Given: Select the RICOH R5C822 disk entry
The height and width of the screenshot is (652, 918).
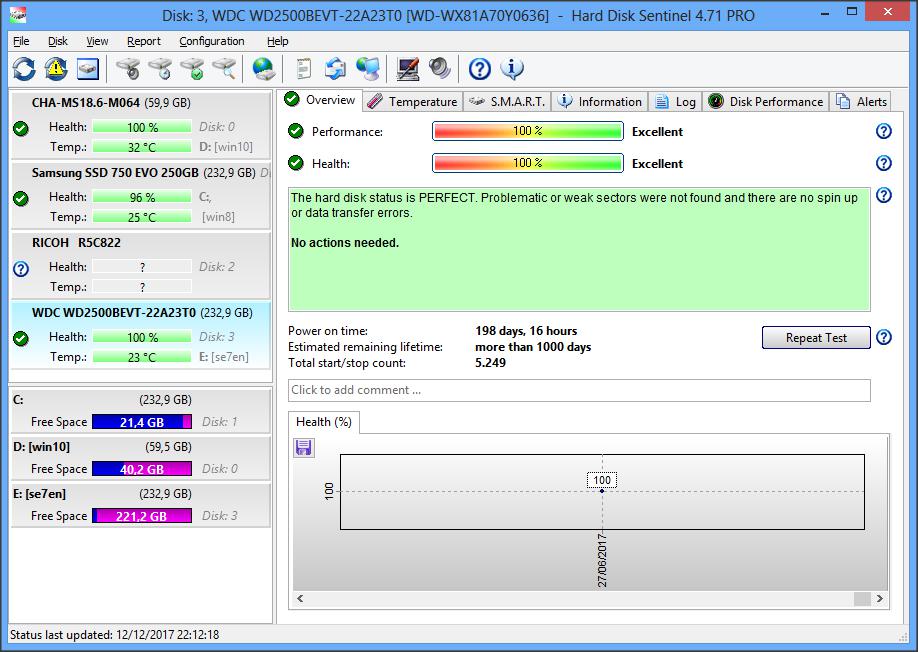Looking at the screenshot, I should 141,265.
